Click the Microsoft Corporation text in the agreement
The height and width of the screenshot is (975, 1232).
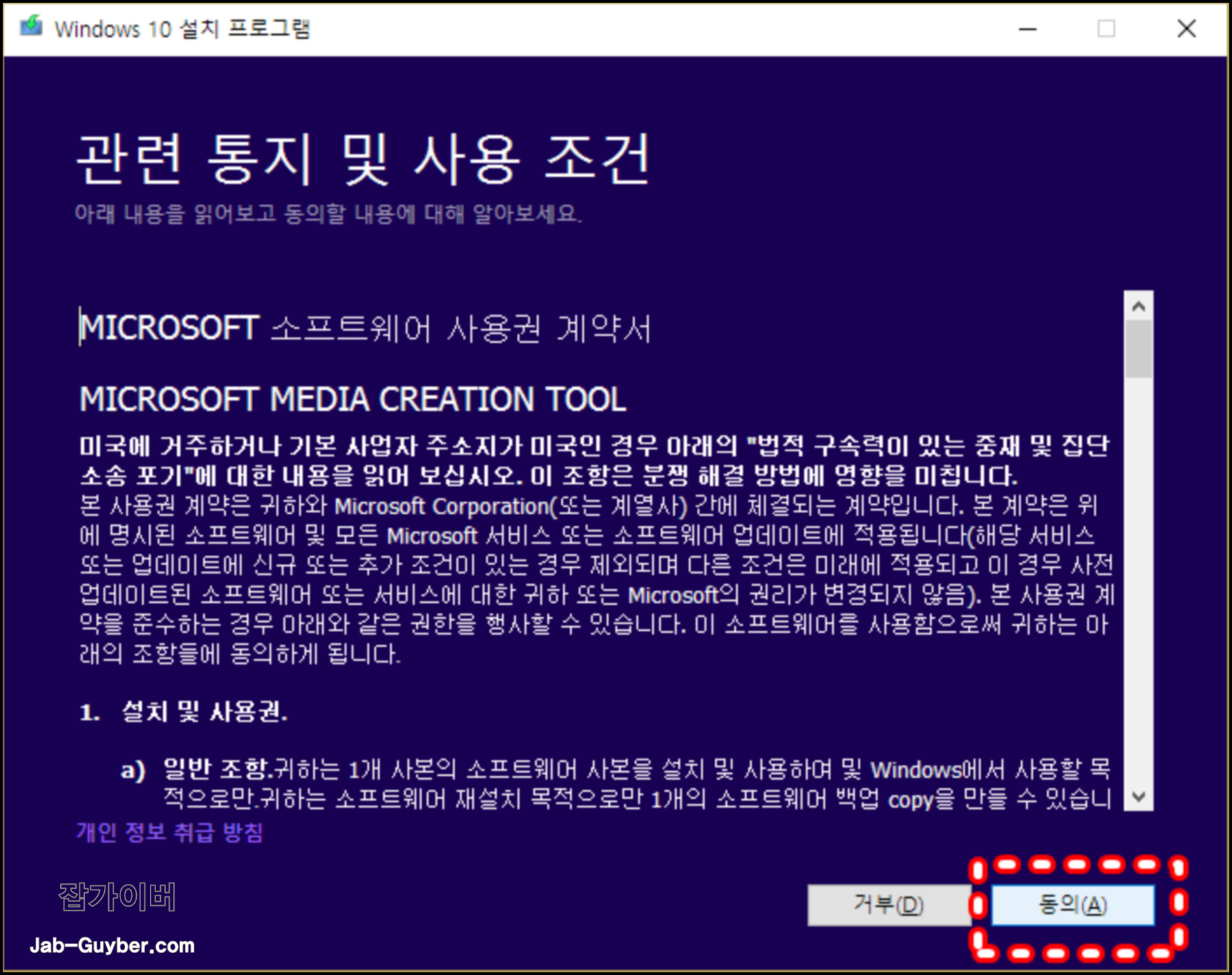pos(442,506)
